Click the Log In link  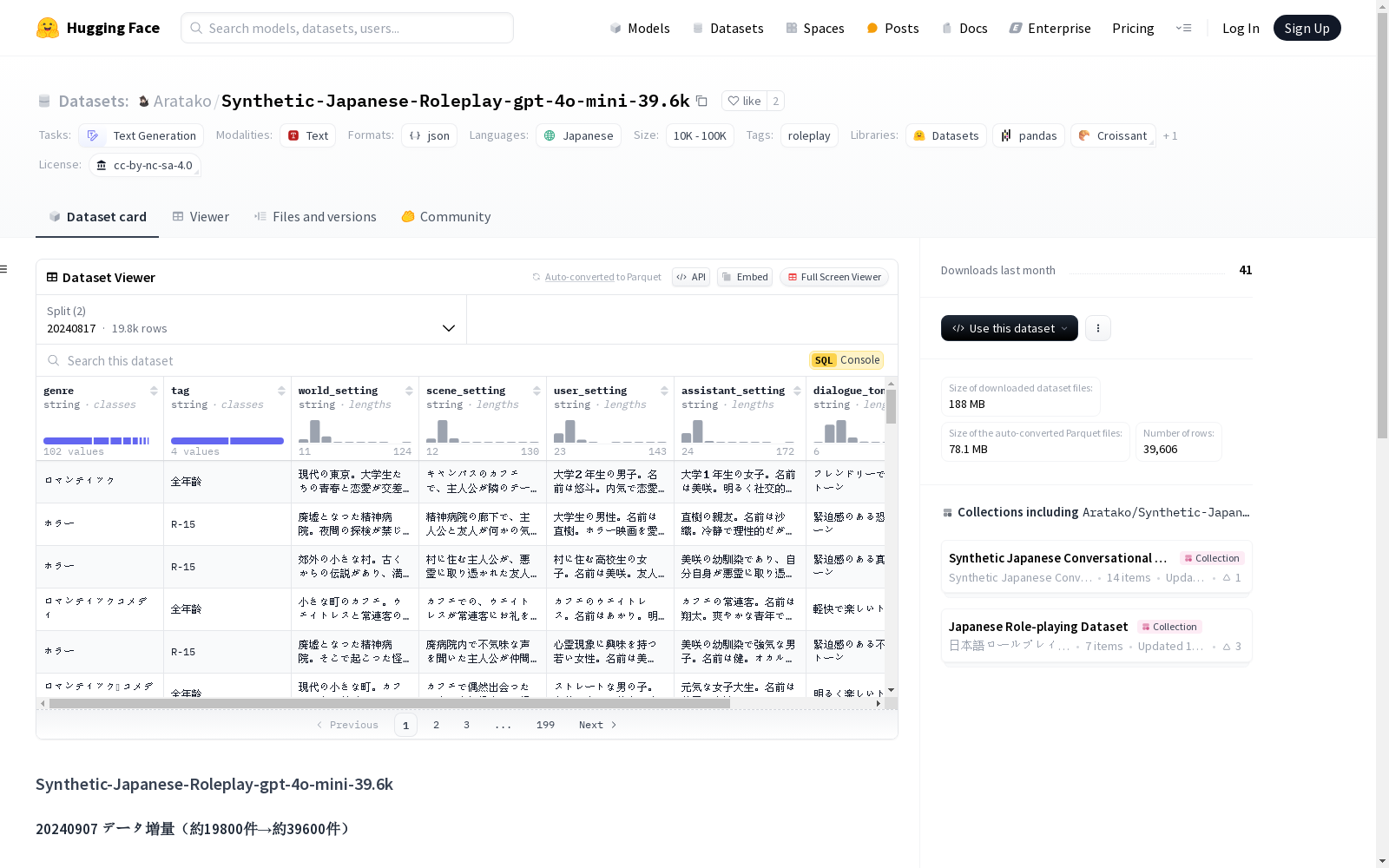point(1241,28)
